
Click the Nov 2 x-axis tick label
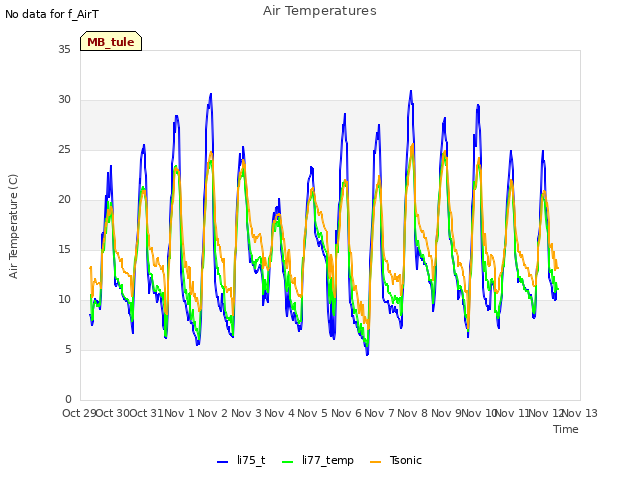click(213, 413)
